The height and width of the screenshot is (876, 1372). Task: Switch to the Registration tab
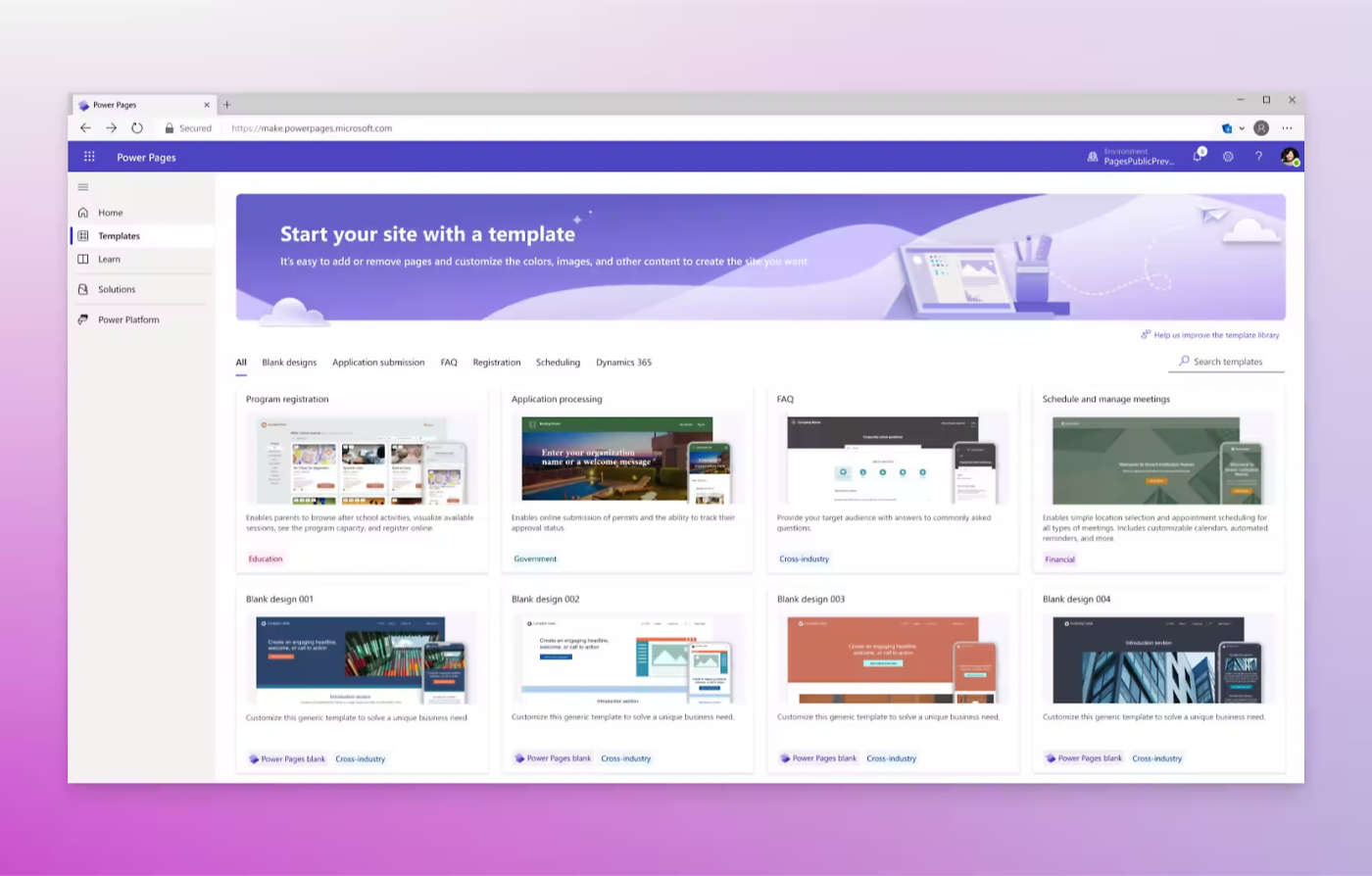(497, 363)
